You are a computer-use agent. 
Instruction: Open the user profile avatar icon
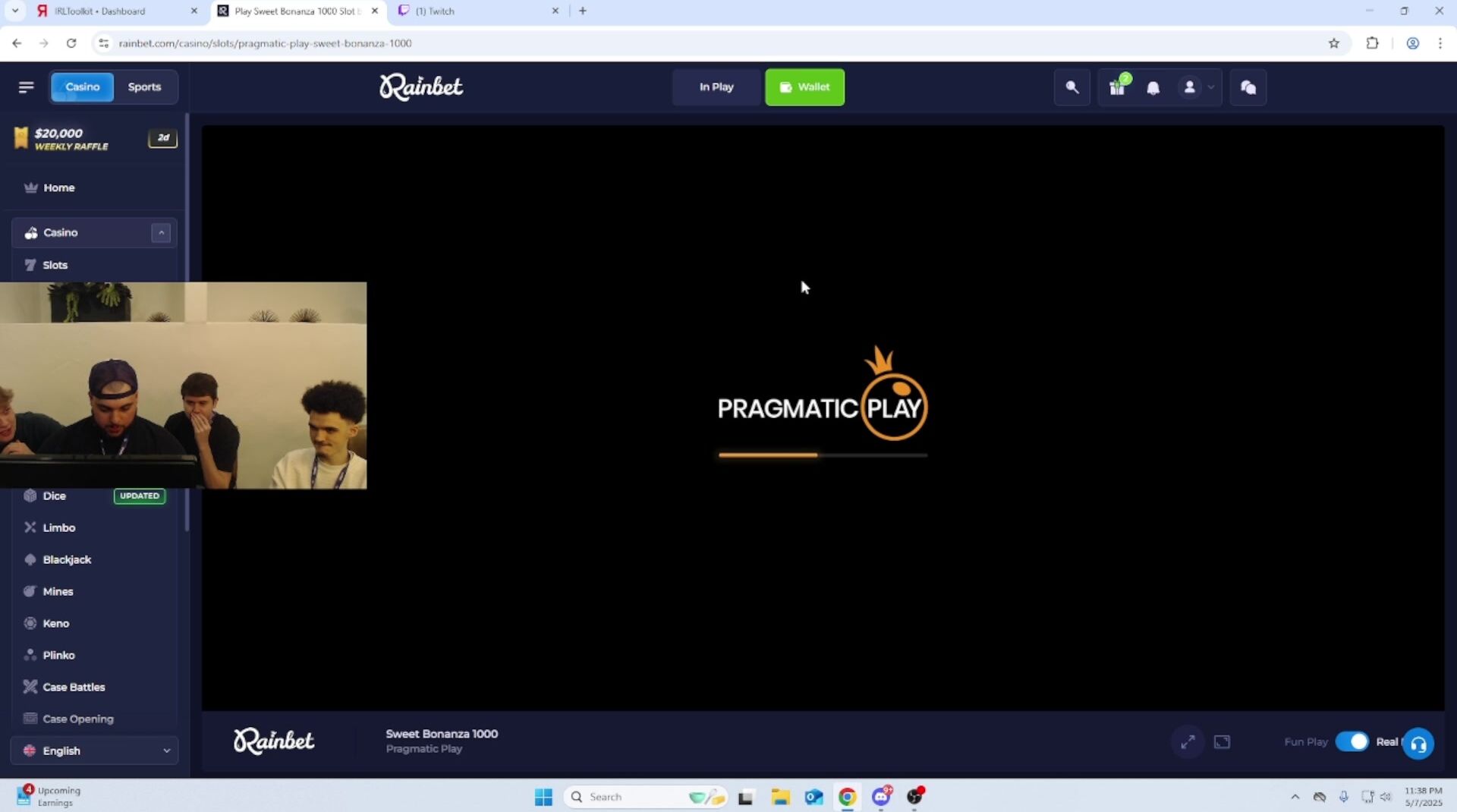coord(1189,87)
